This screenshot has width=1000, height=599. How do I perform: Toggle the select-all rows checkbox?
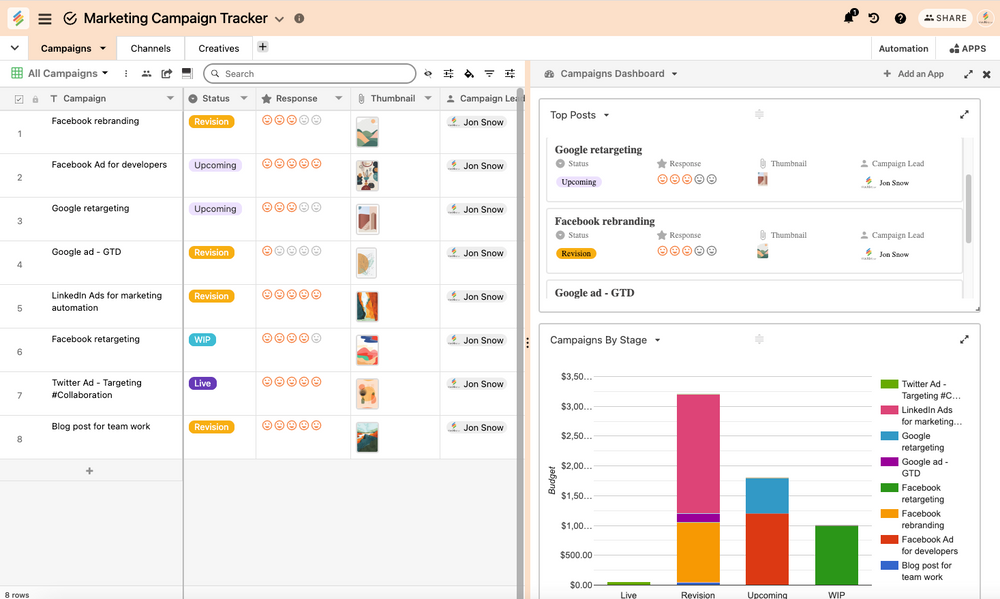click(19, 99)
